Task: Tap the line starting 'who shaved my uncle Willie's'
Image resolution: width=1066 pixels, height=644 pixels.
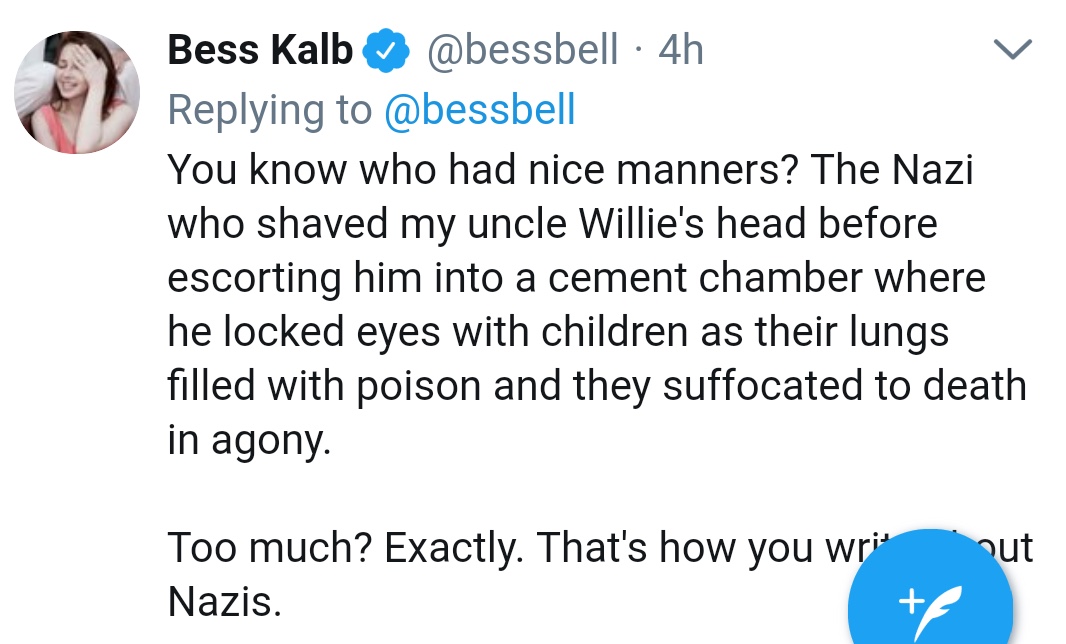Action: 552,224
